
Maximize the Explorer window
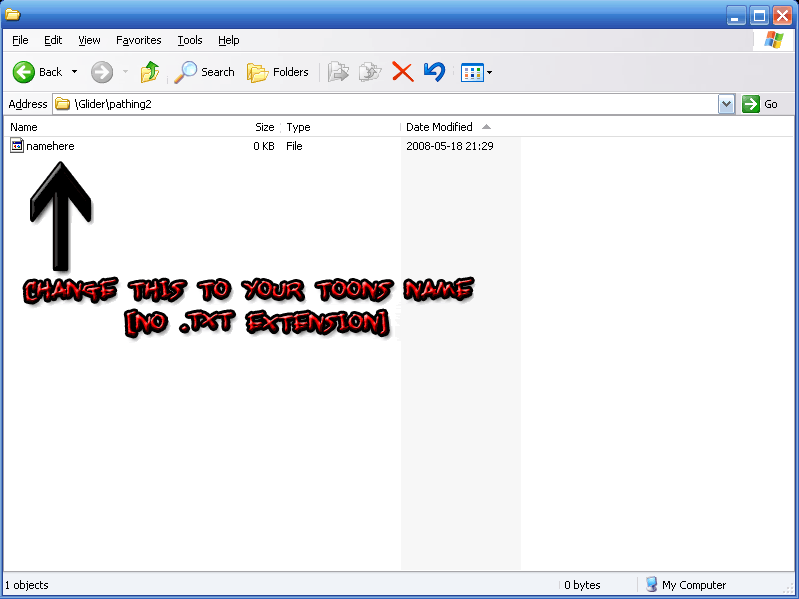759,16
